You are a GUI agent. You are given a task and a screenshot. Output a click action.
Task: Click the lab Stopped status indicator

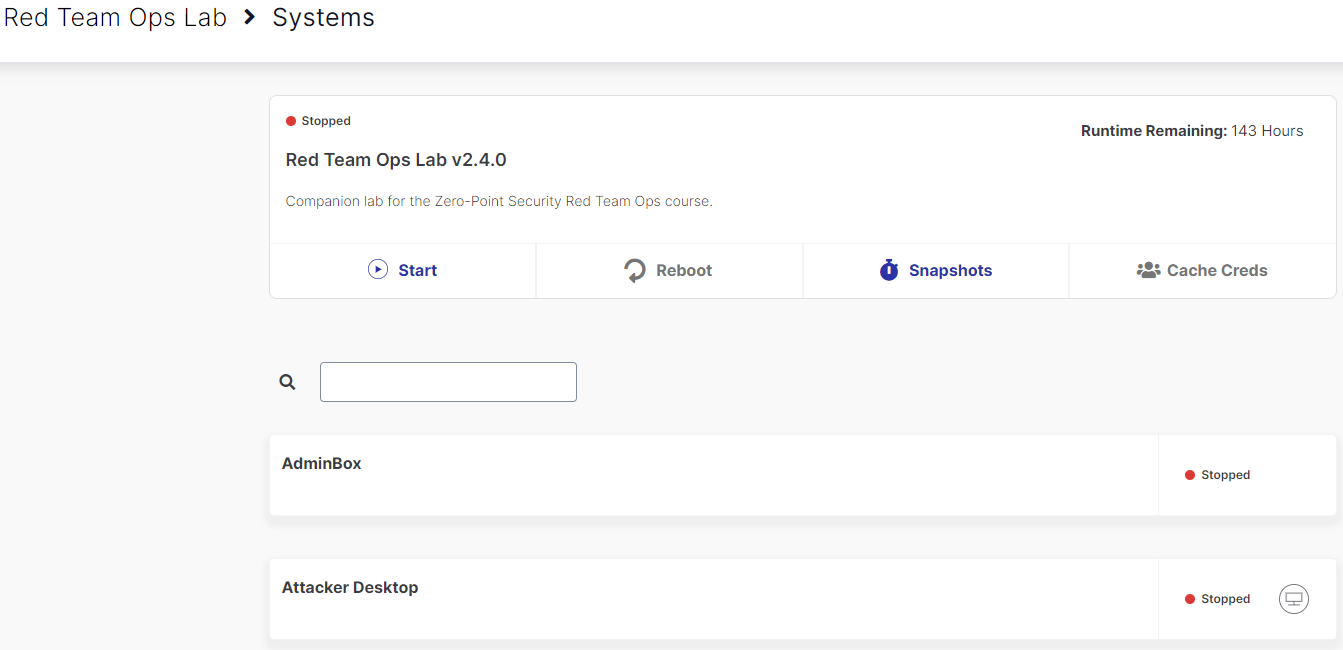(x=318, y=121)
